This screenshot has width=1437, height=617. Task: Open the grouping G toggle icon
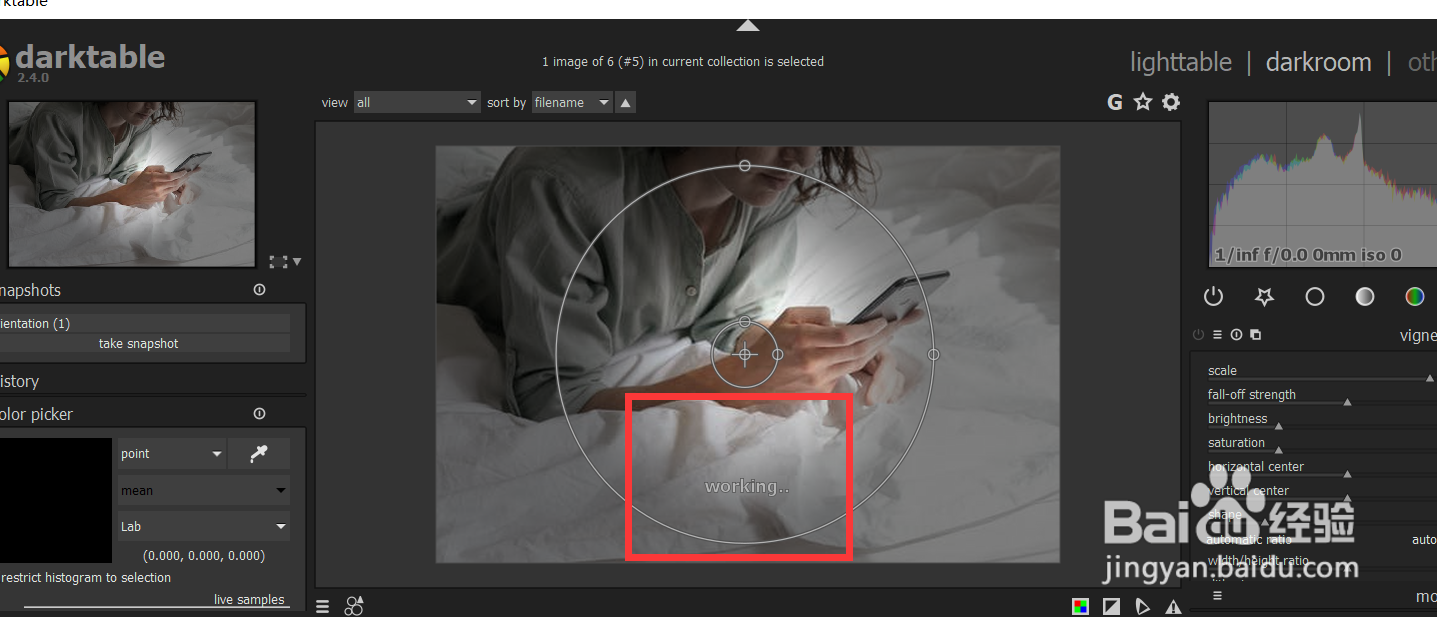1115,102
